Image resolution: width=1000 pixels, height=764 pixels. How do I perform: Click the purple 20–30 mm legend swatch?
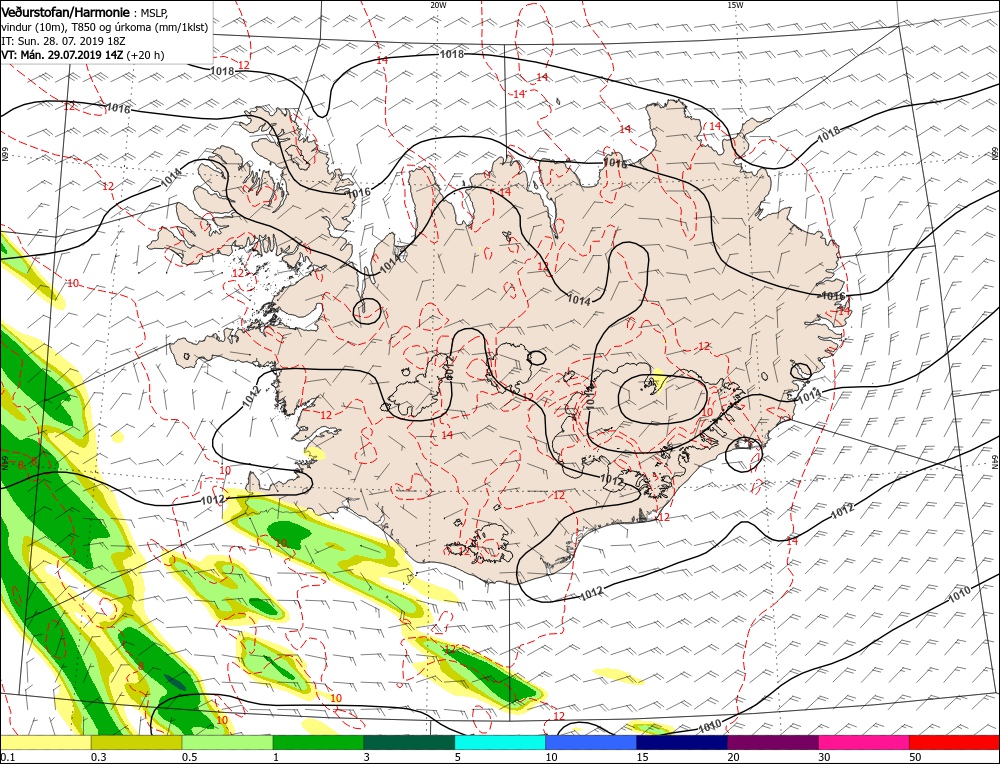[x=773, y=742]
